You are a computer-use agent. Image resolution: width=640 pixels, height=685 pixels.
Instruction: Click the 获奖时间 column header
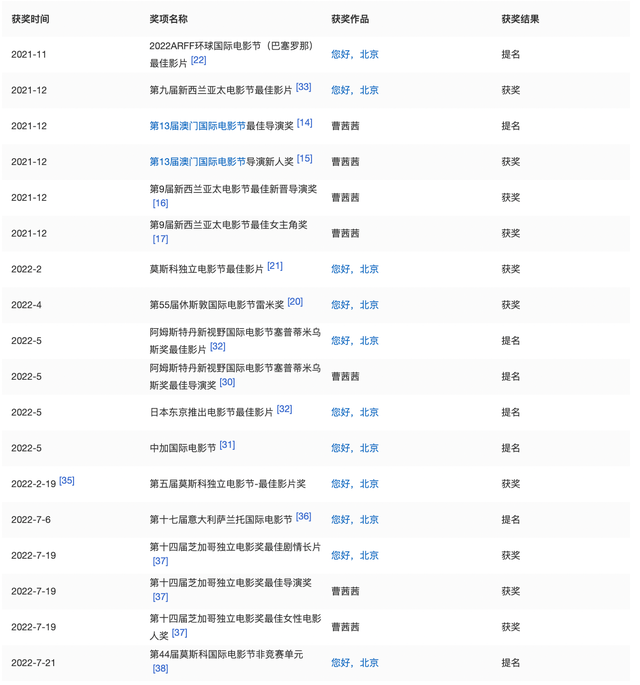click(30, 19)
